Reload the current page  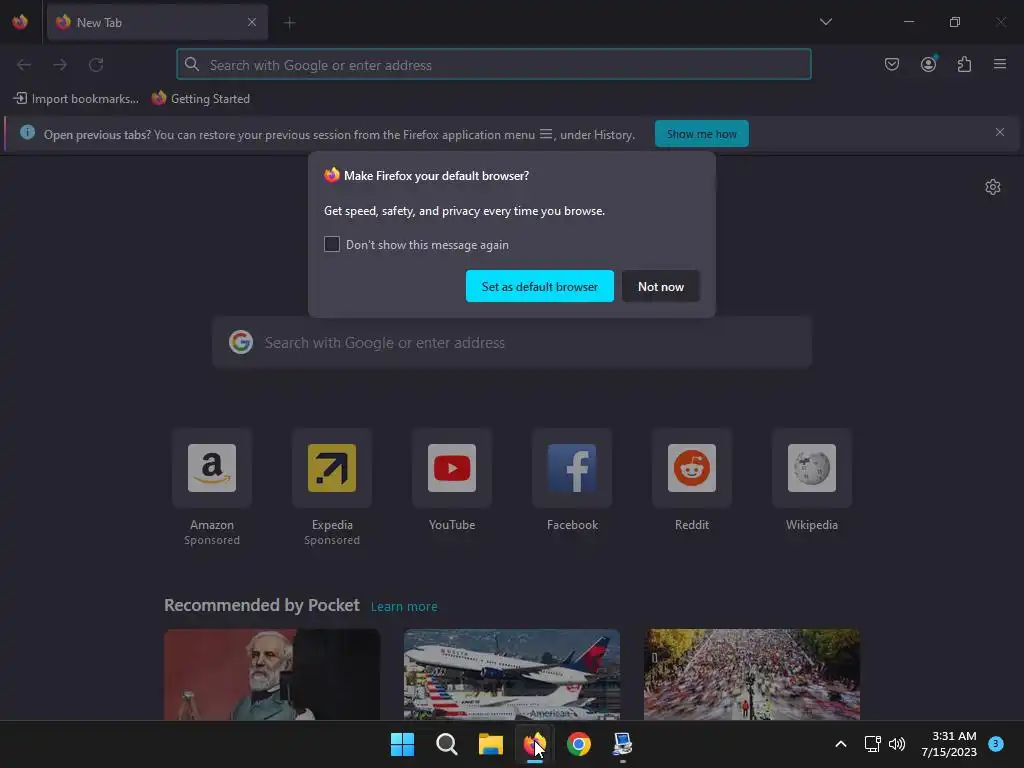pyautogui.click(x=96, y=65)
